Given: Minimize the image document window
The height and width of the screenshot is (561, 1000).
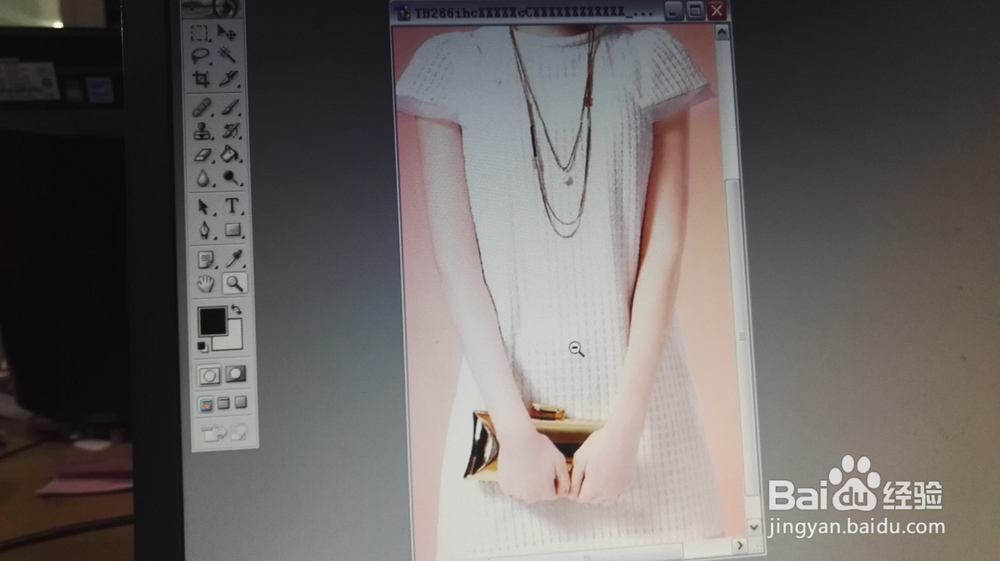Looking at the screenshot, I should coord(673,11).
